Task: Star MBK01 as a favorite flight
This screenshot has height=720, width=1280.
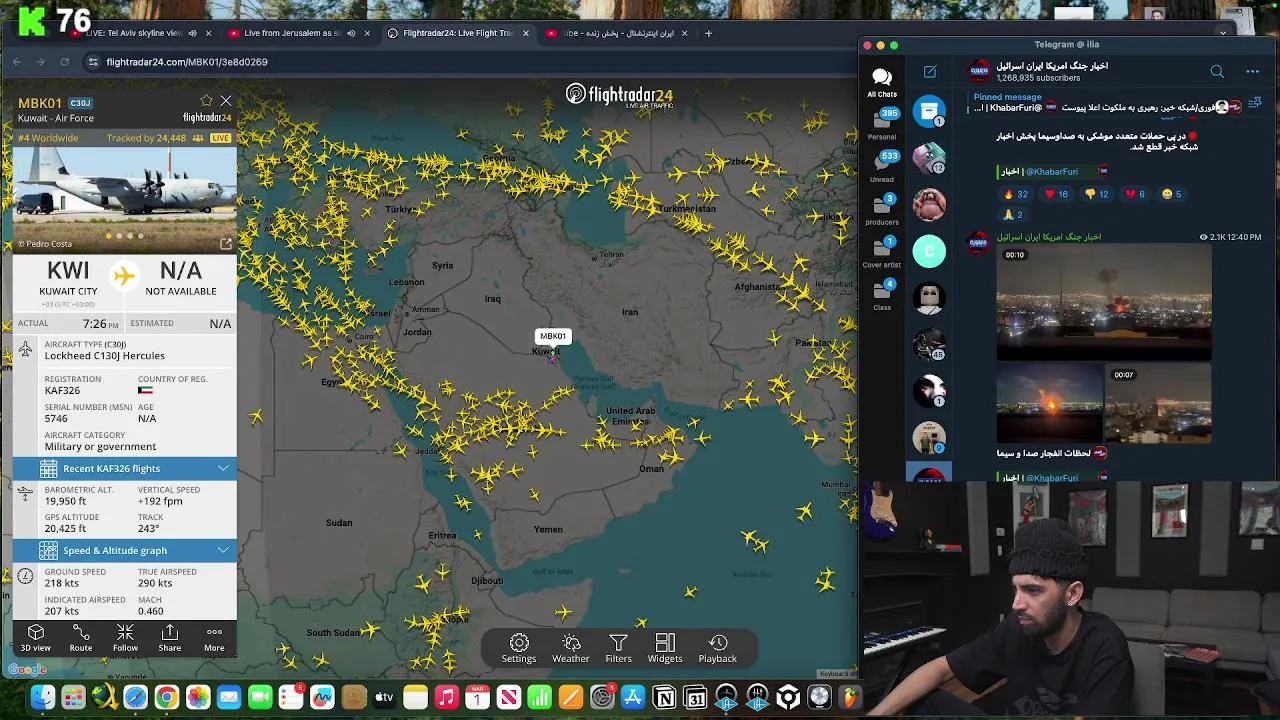Action: coord(206,101)
